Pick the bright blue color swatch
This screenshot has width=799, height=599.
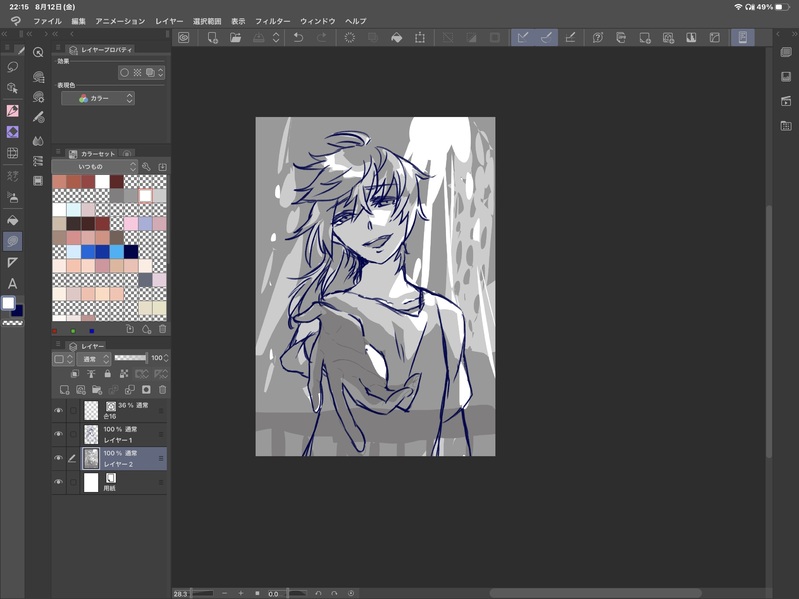(88, 252)
